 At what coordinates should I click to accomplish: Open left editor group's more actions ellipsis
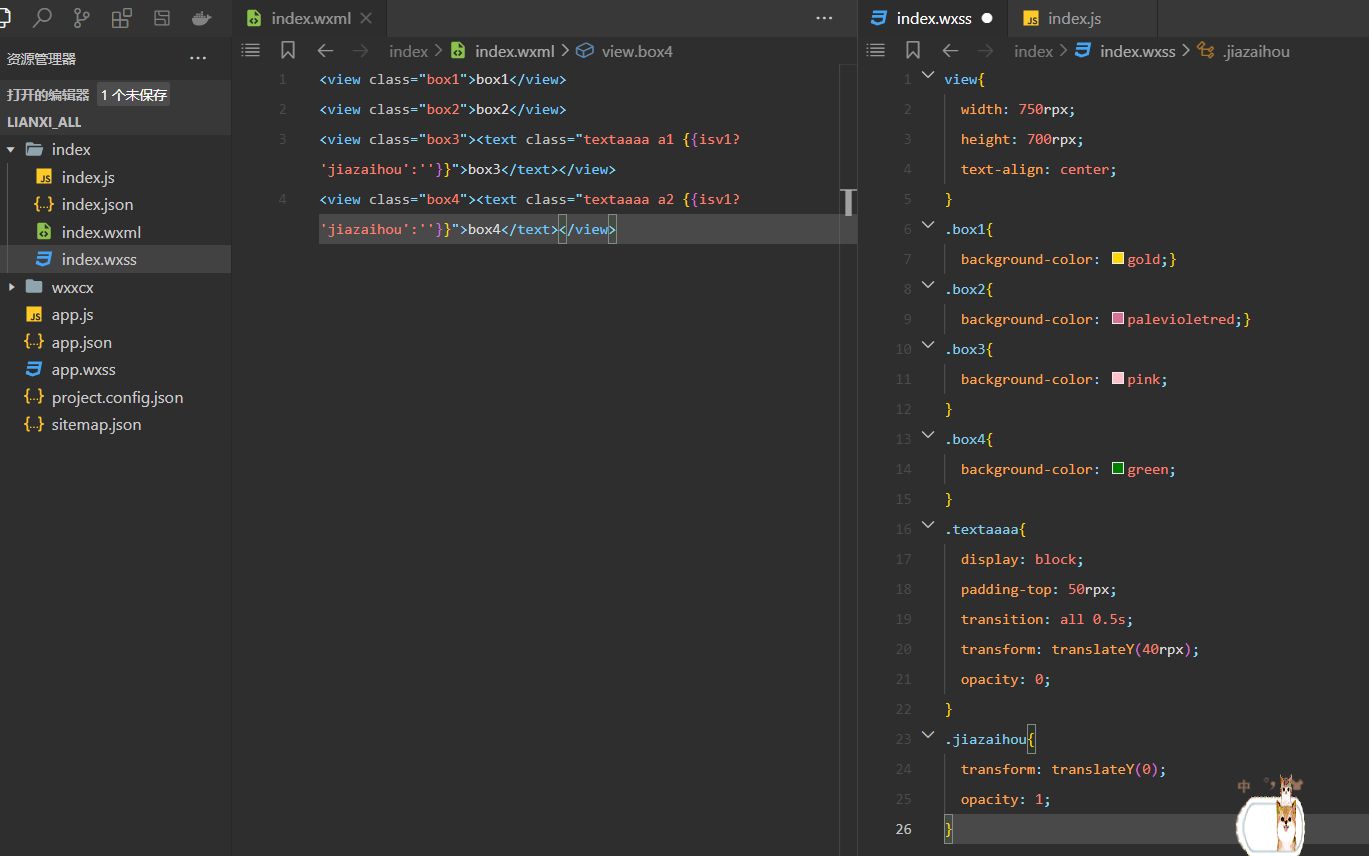(824, 18)
